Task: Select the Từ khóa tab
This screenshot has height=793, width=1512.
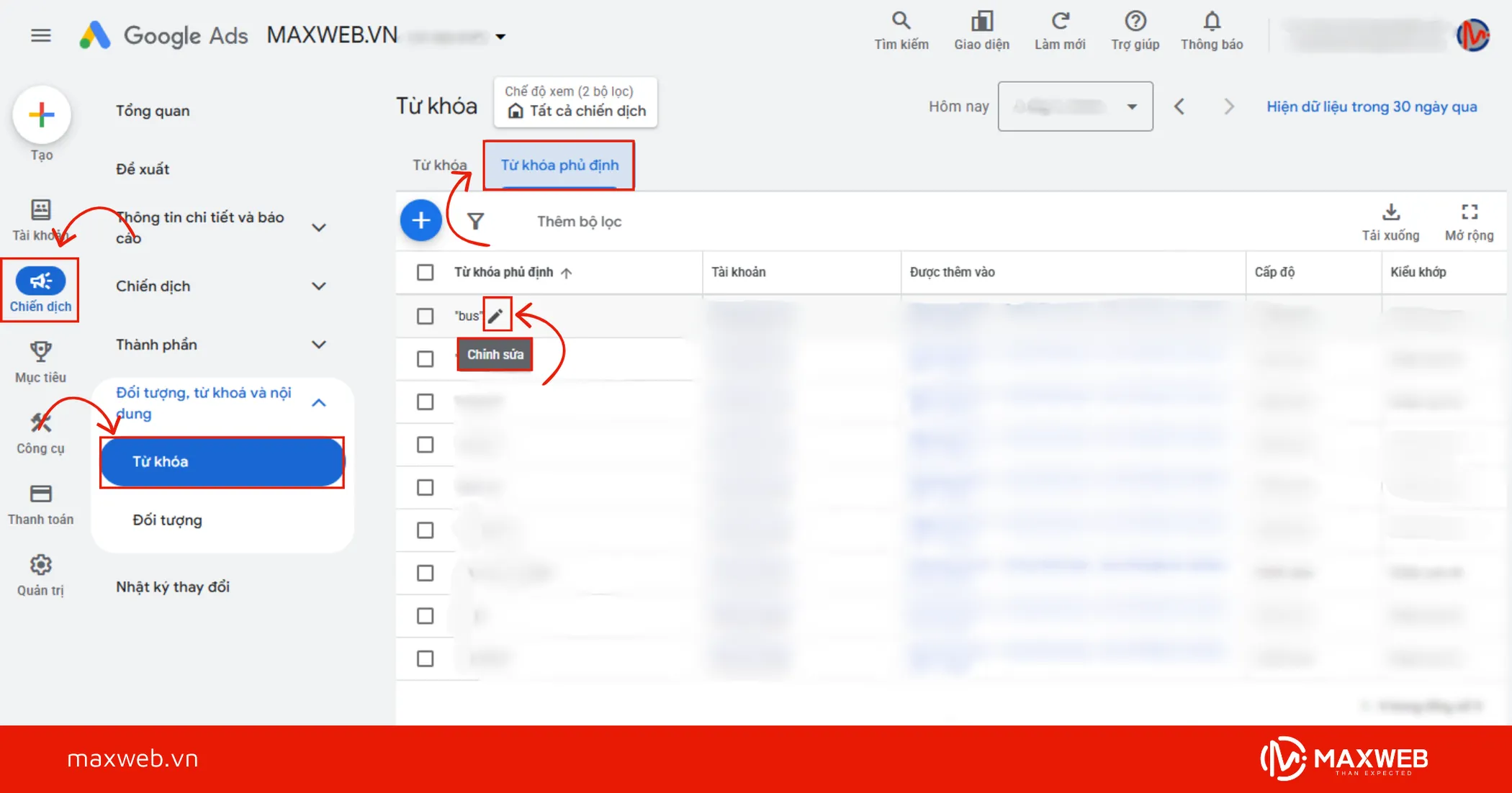Action: 439,166
